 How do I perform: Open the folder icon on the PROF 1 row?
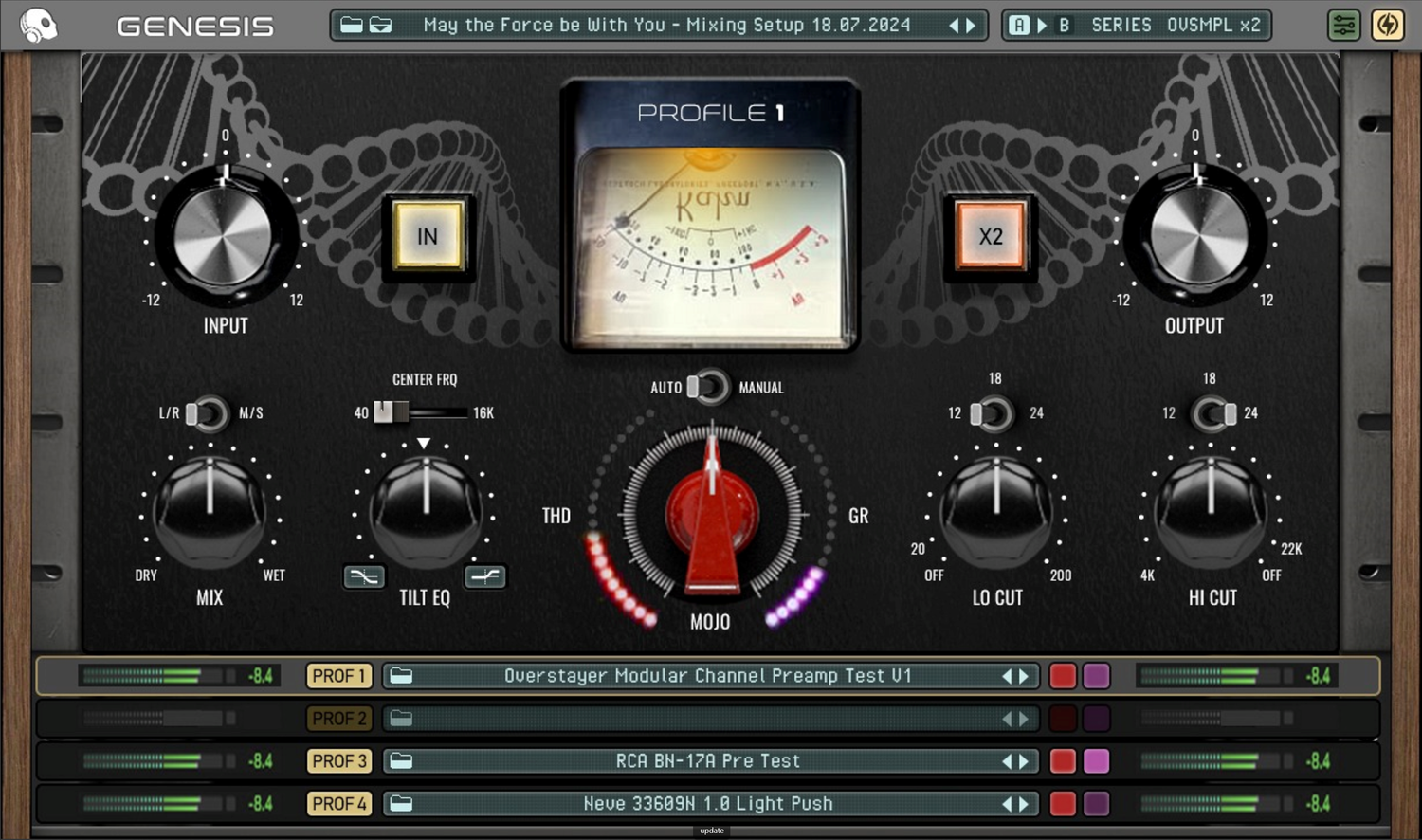401,675
